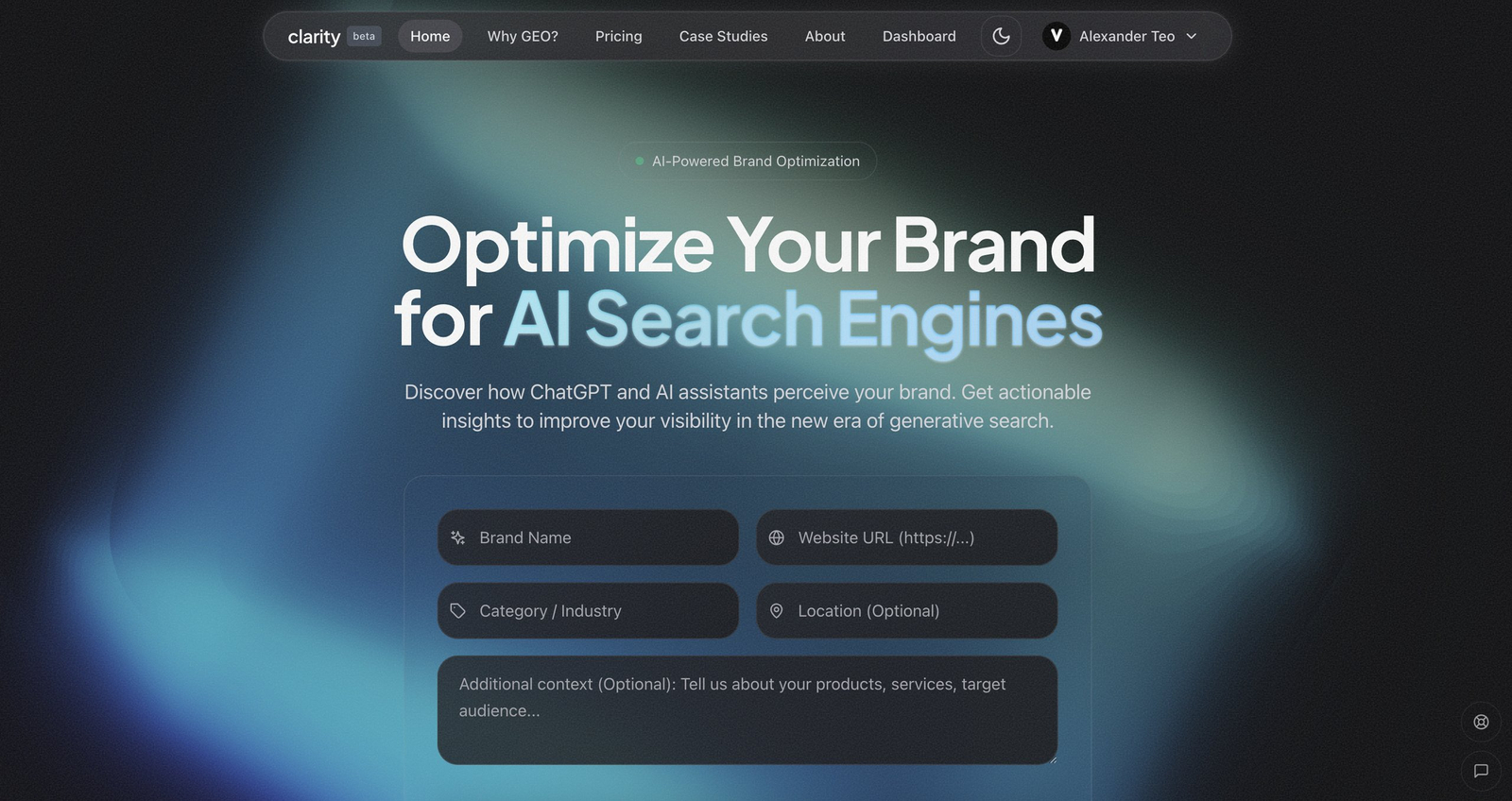The height and width of the screenshot is (801, 1512).
Task: Click the location pin icon
Action: pyautogui.click(x=777, y=611)
